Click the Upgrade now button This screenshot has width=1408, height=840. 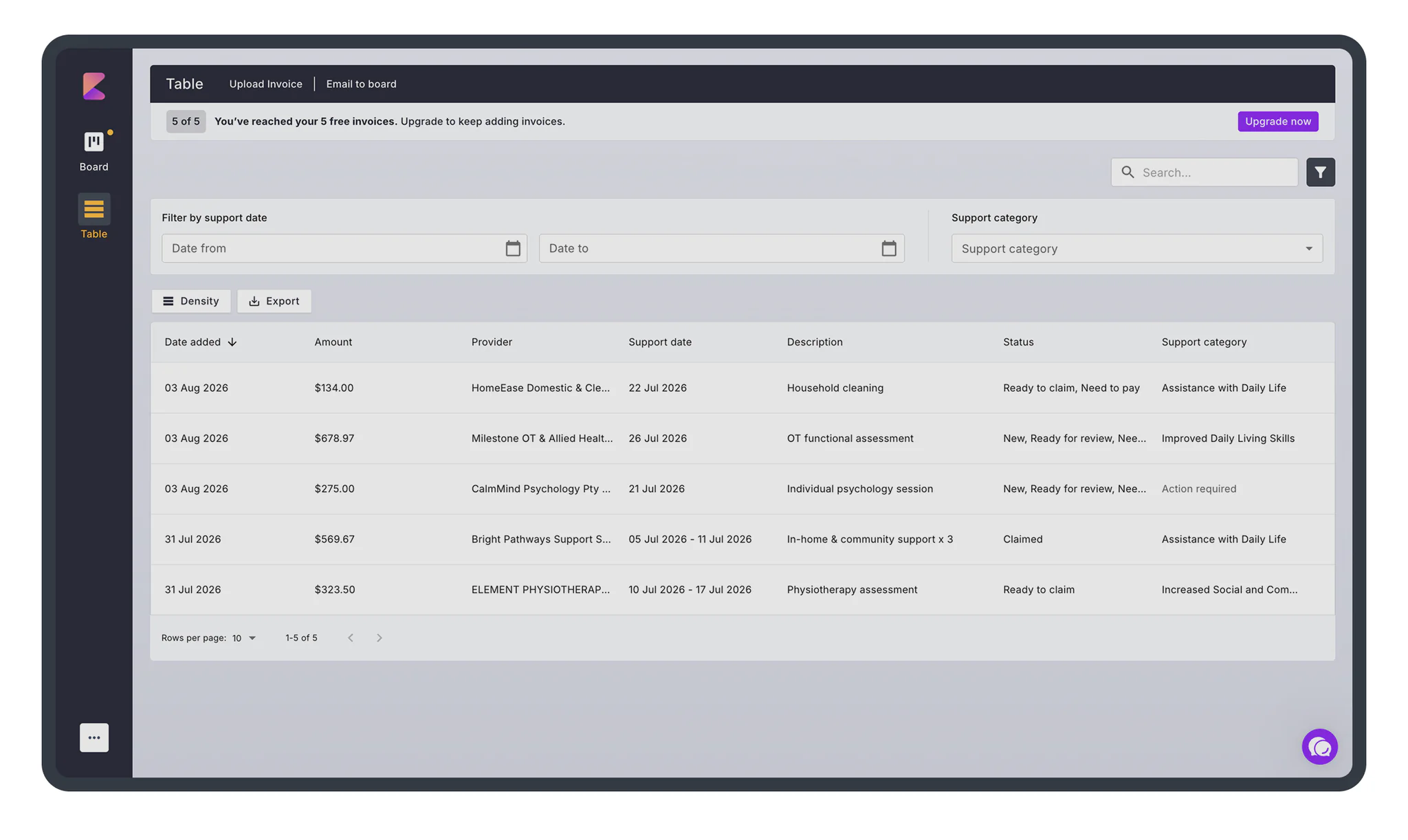coord(1277,122)
